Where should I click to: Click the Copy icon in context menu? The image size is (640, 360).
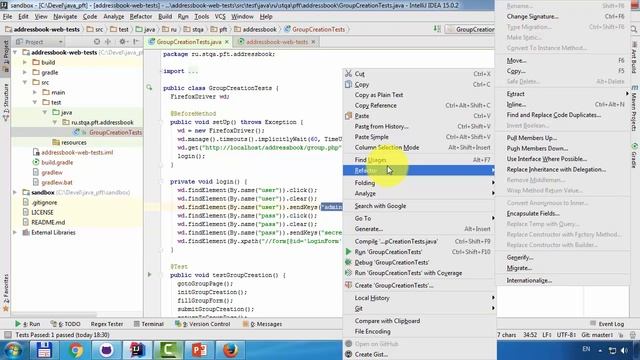tap(348, 84)
